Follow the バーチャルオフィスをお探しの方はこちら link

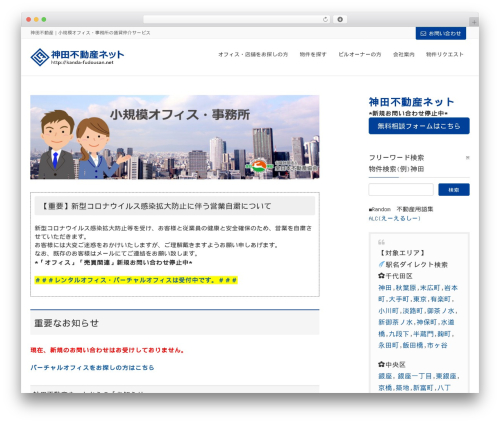pos(92,368)
